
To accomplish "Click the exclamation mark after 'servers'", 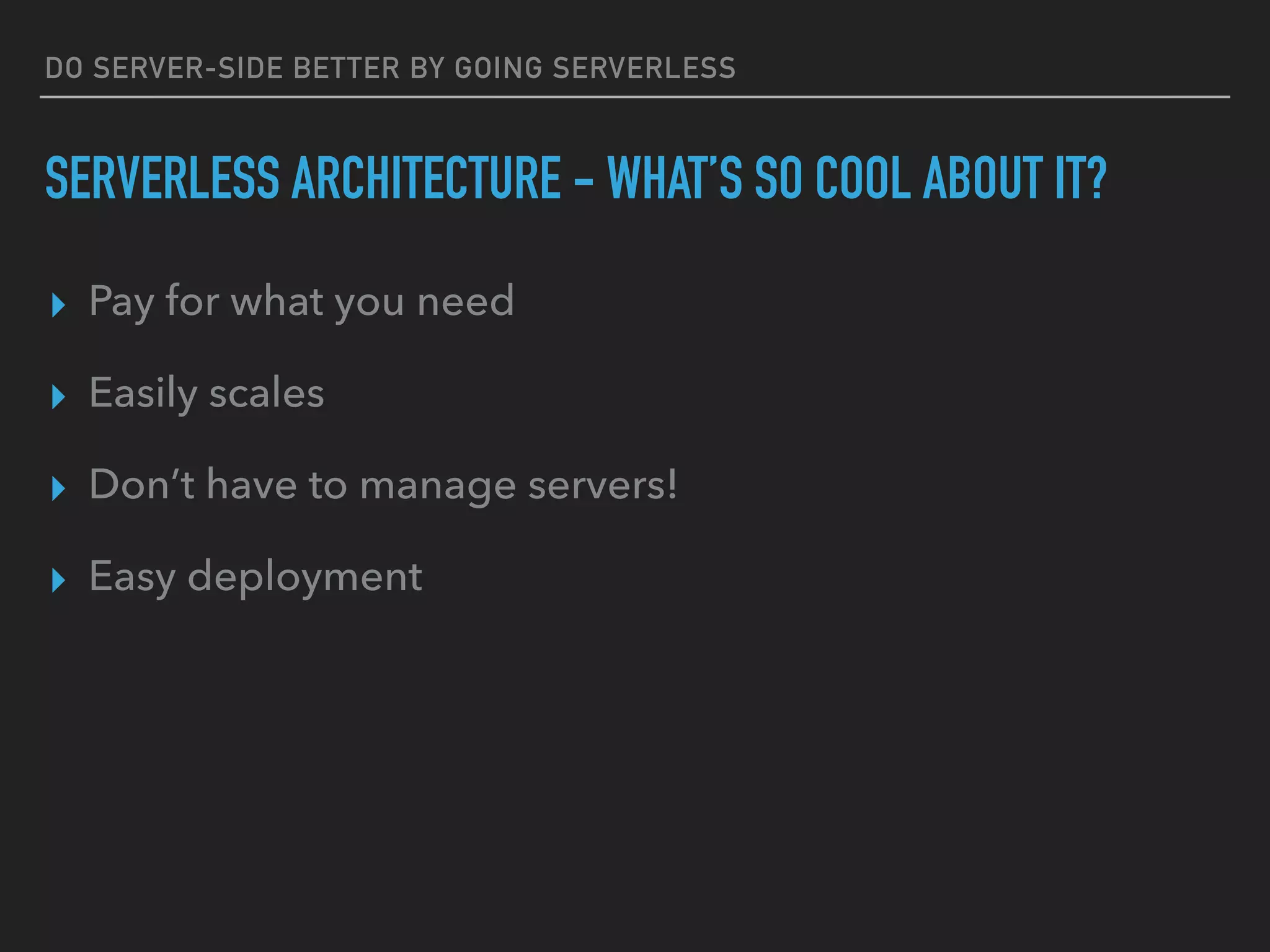I will pyautogui.click(x=672, y=485).
